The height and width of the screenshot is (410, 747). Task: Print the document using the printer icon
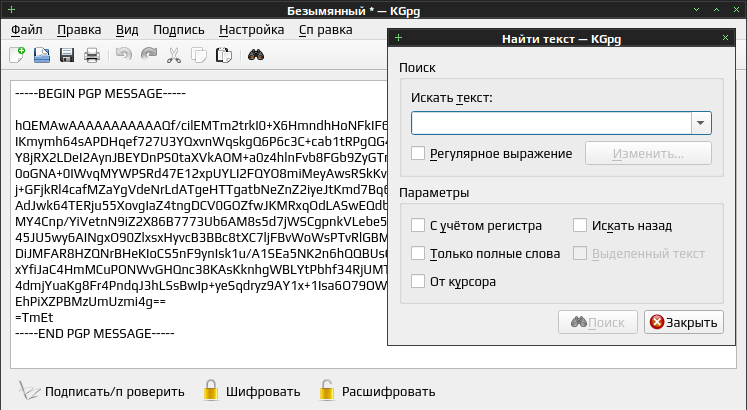pos(91,55)
